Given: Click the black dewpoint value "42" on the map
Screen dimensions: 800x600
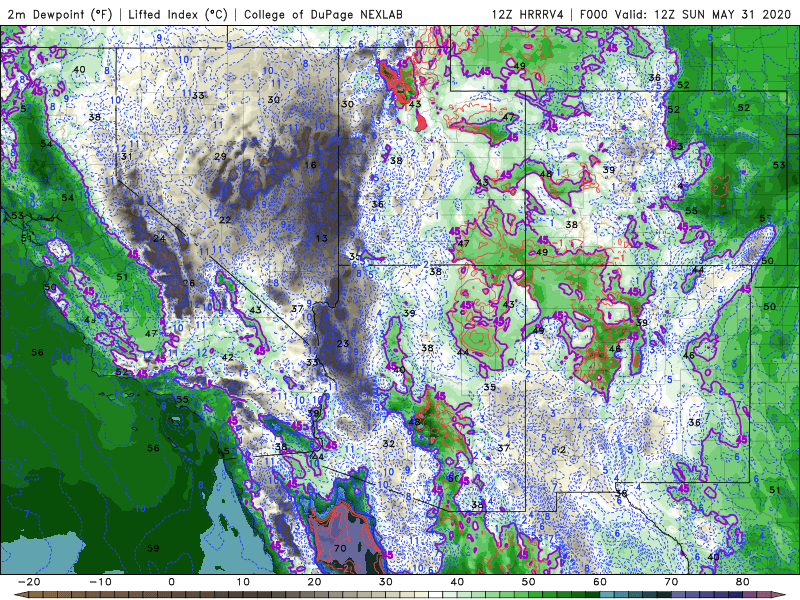Looking at the screenshot, I should coord(228,358).
